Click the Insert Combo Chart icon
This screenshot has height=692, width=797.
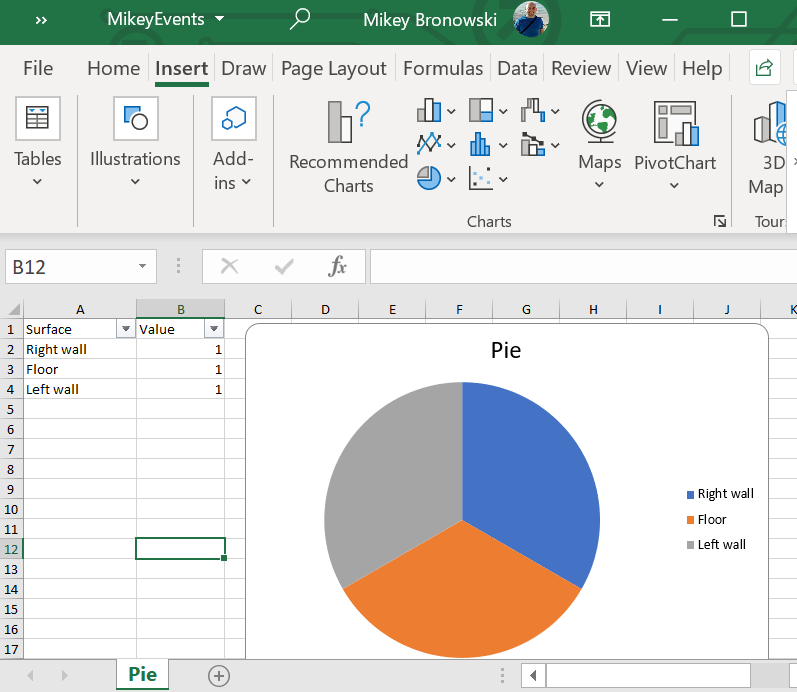533,144
